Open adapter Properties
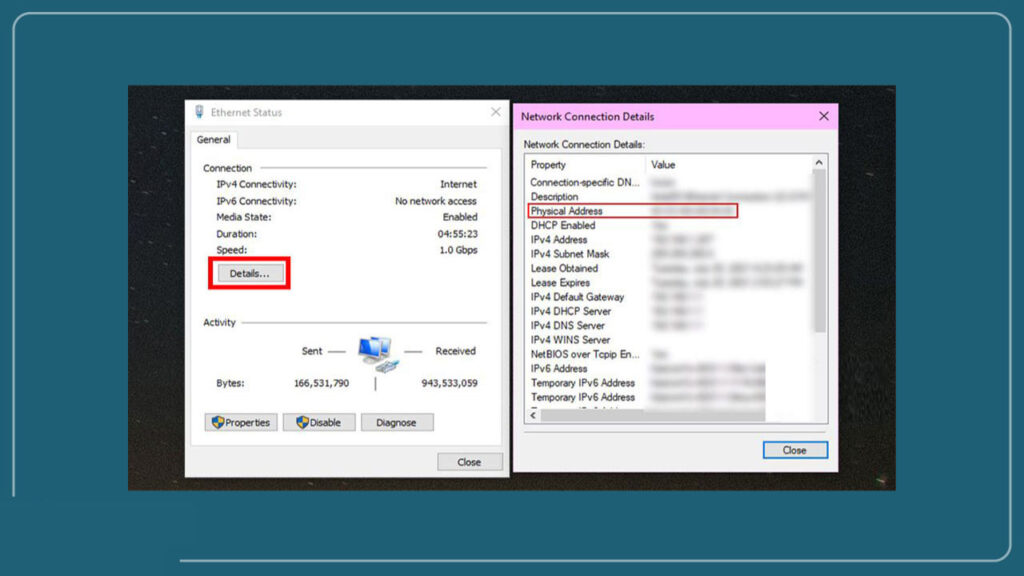This screenshot has width=1024, height=576. 241,422
